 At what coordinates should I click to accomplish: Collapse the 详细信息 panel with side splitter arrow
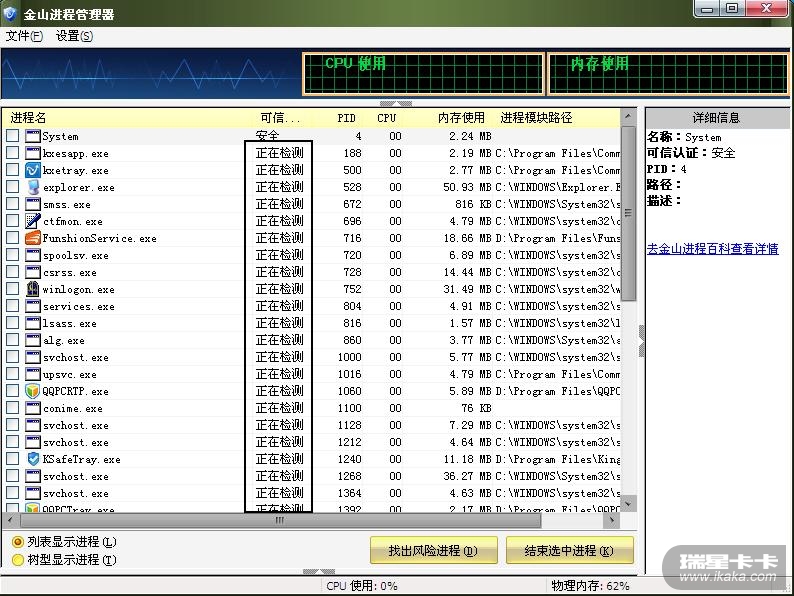point(641,346)
